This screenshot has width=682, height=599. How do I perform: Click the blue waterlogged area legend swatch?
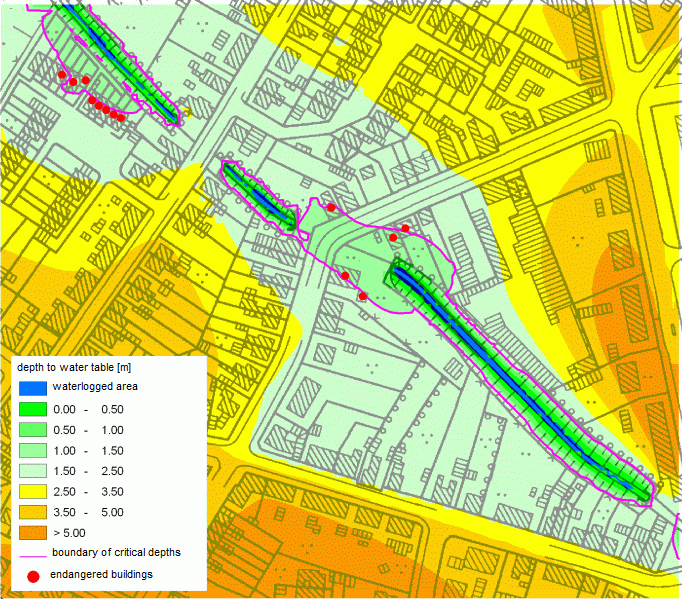click(33, 388)
